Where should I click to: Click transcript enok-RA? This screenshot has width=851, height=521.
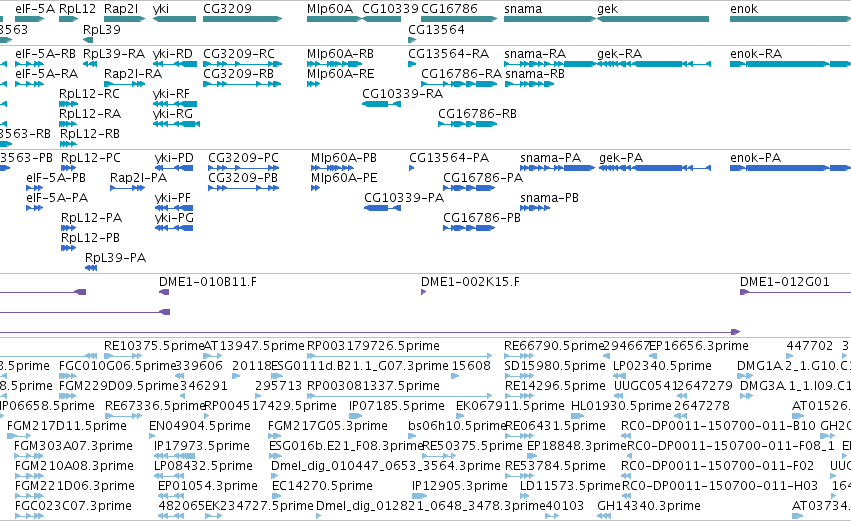(x=756, y=54)
